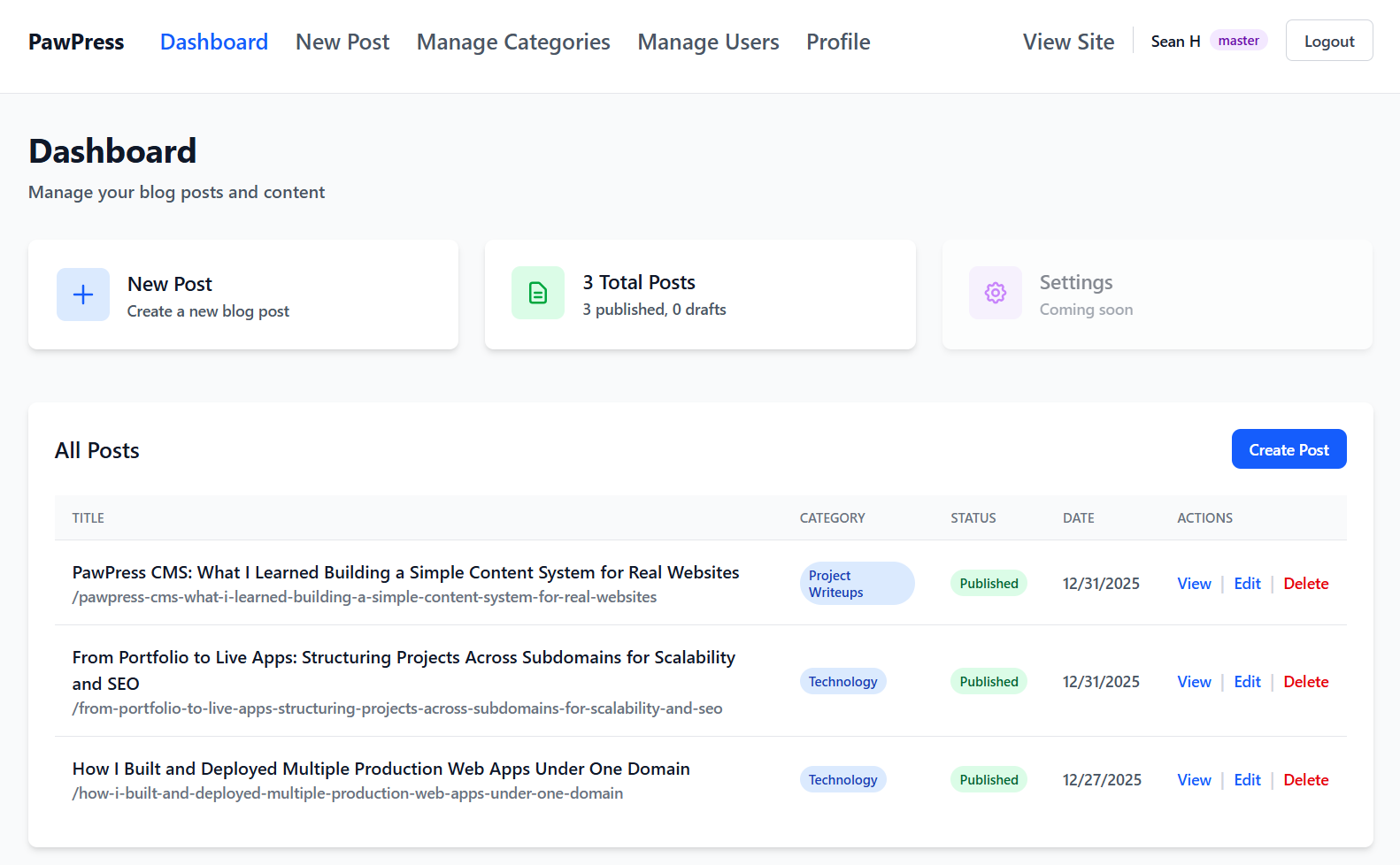
Task: Go to the Dashboard nav item
Action: click(x=214, y=42)
